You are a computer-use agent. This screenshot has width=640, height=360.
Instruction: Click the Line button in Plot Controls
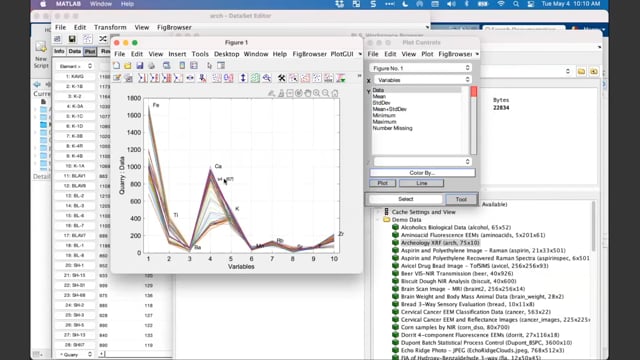coord(421,183)
